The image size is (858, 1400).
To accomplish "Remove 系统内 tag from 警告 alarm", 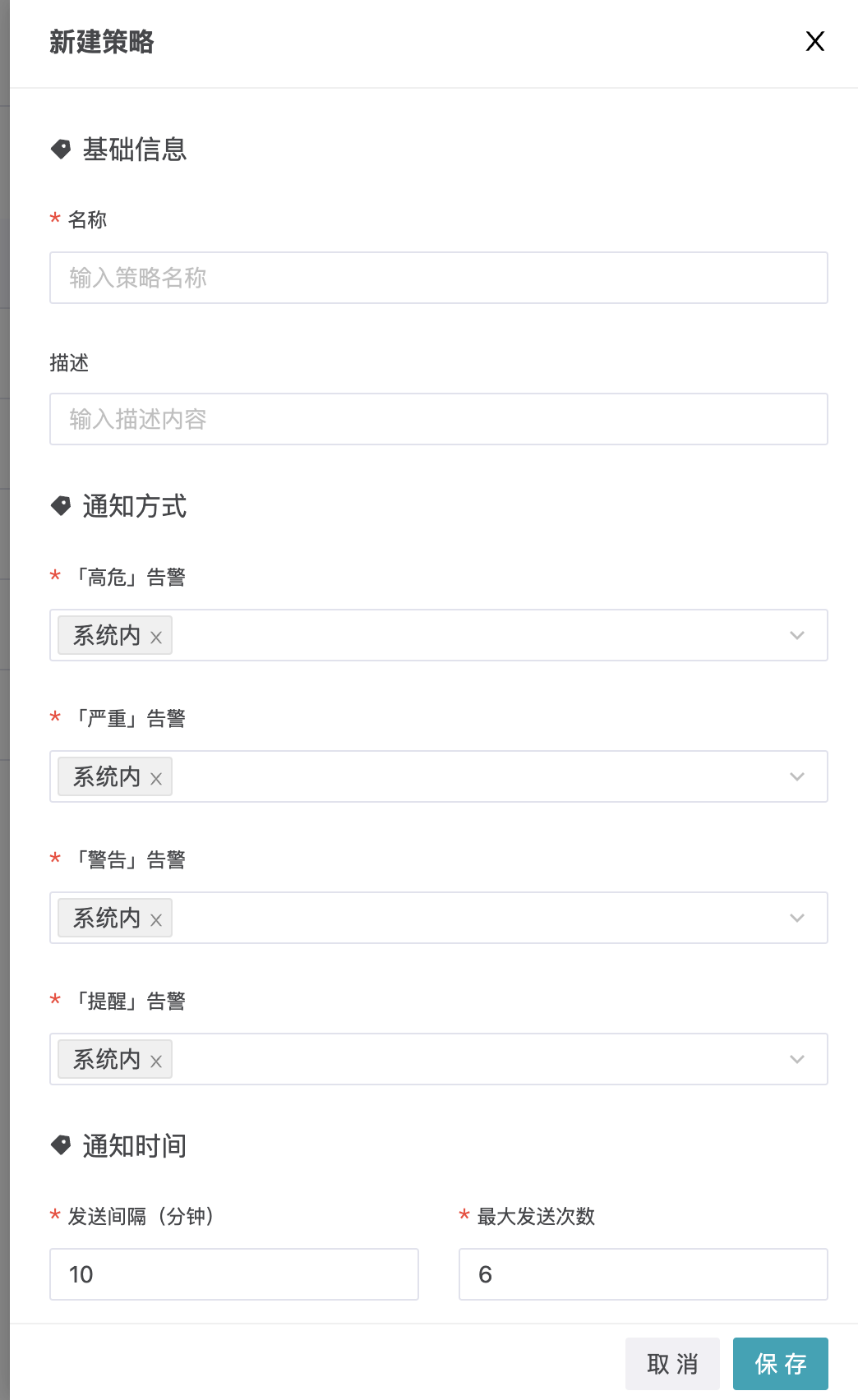I will click(156, 919).
